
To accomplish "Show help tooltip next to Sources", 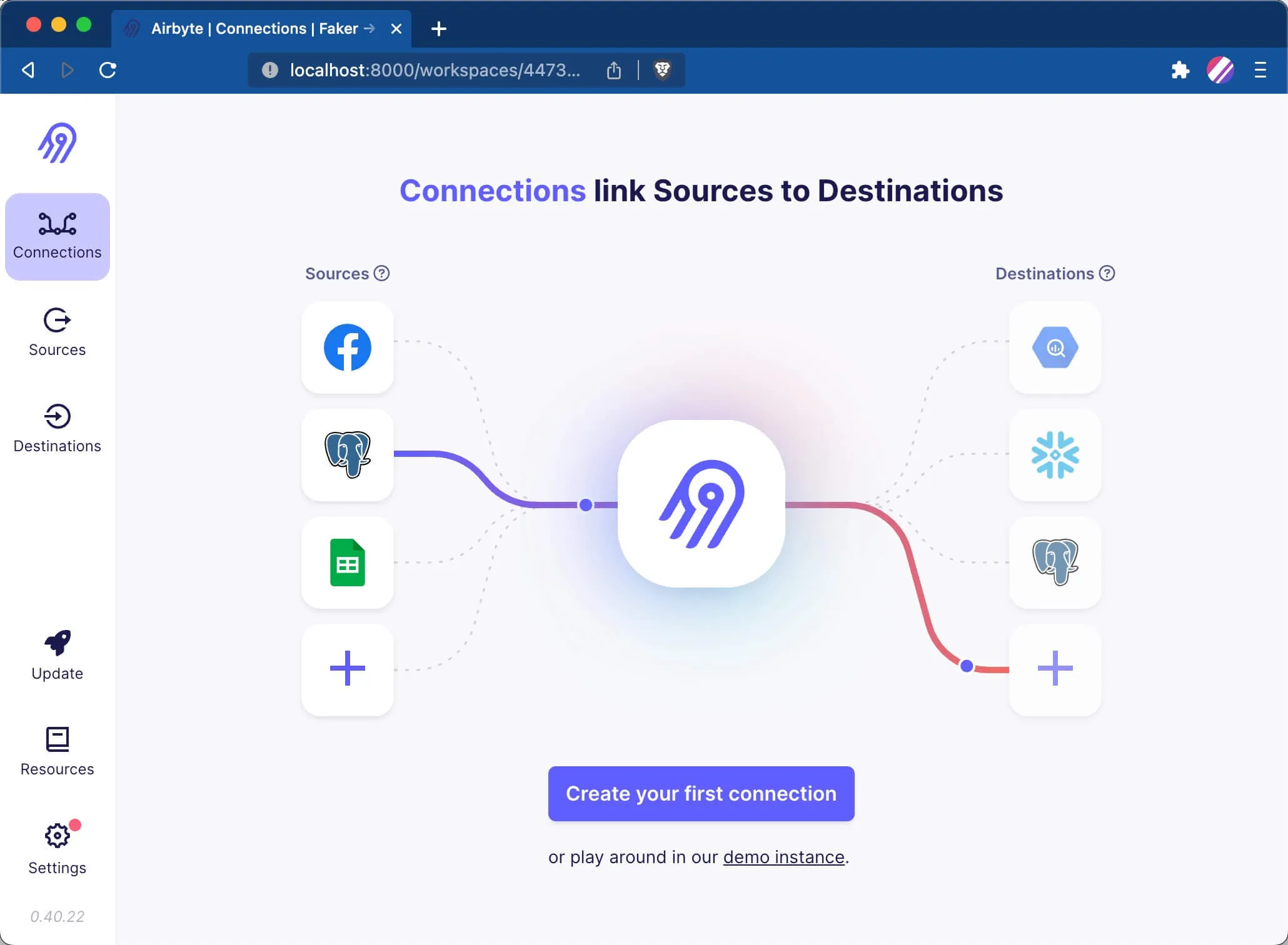I will click(x=381, y=274).
